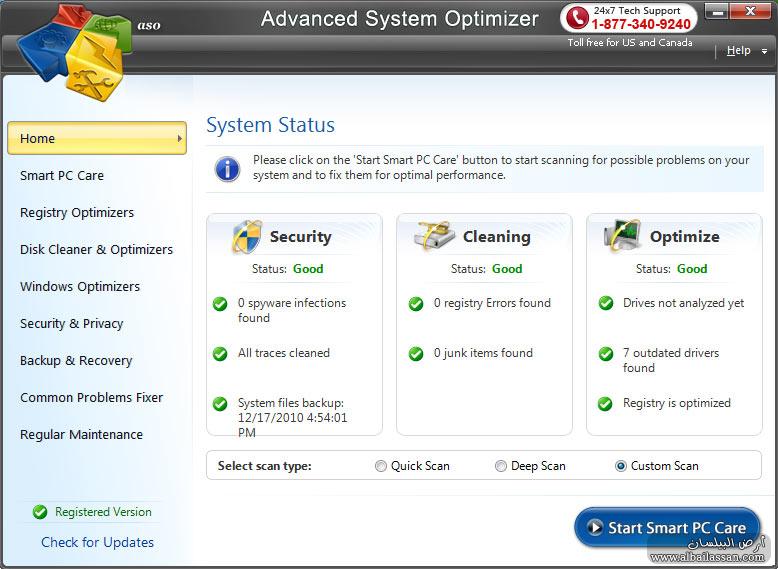Close the Advanced System Optimizer window
Screen dimensions: 778x569
point(750,11)
